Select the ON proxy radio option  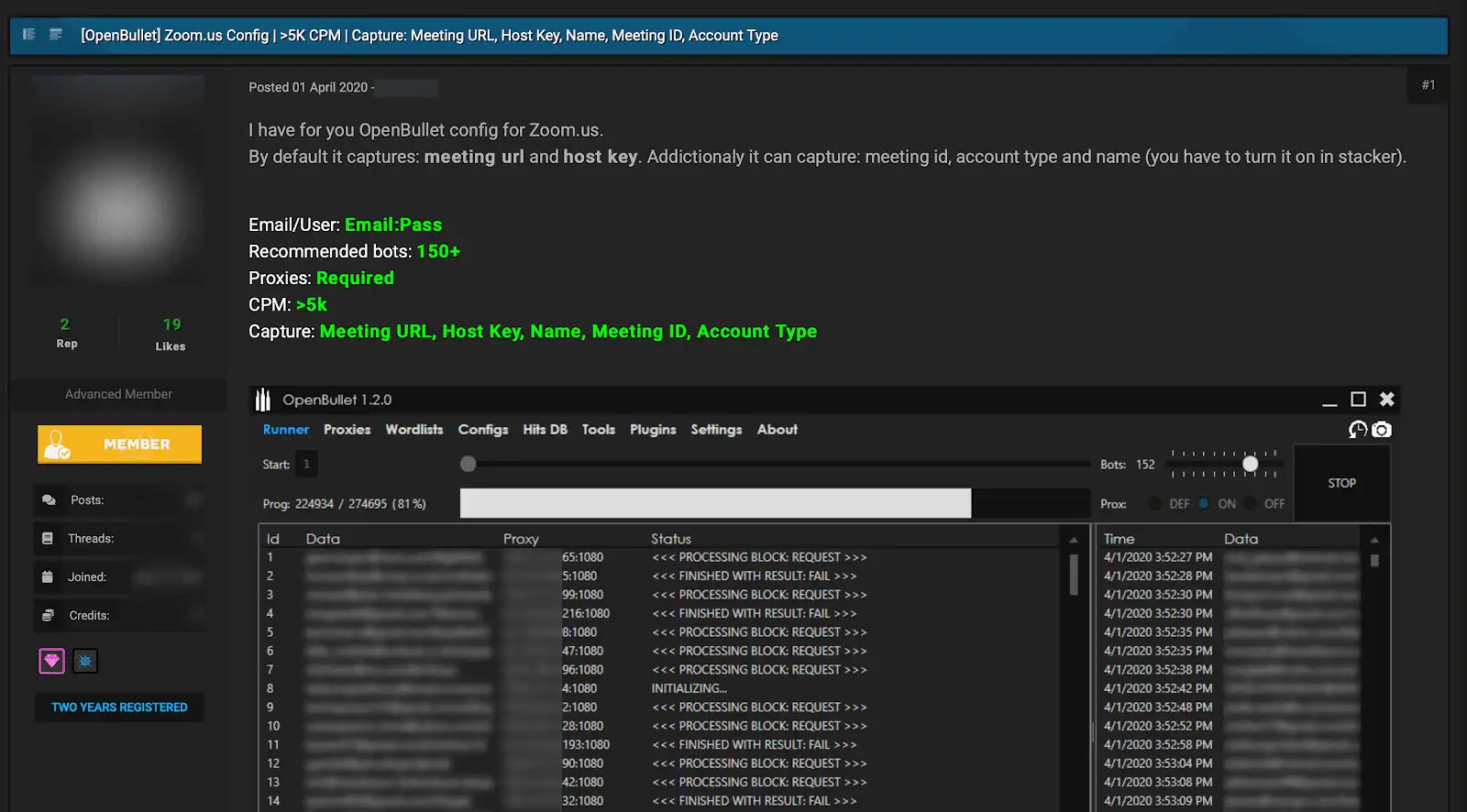point(1204,504)
